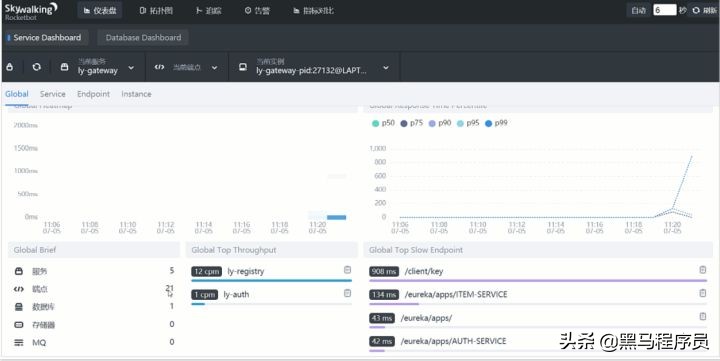Click the Skywalking Rocketbot logo
720x361 pixels.
click(x=31, y=11)
